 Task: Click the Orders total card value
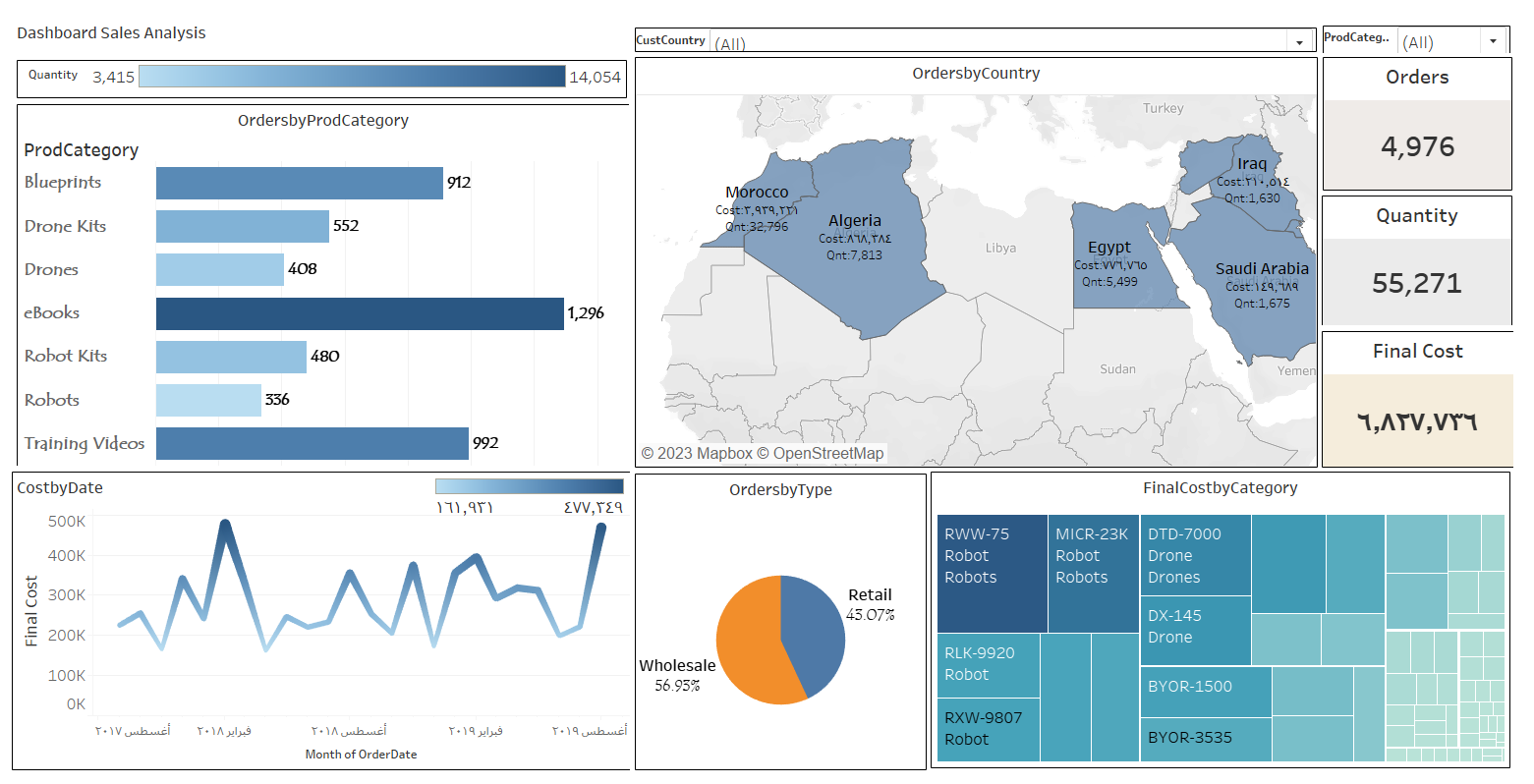1416,146
